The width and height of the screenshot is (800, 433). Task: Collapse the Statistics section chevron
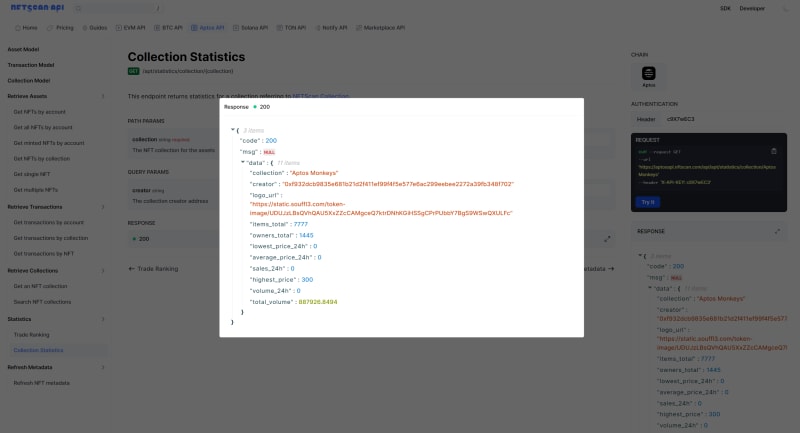[103, 319]
